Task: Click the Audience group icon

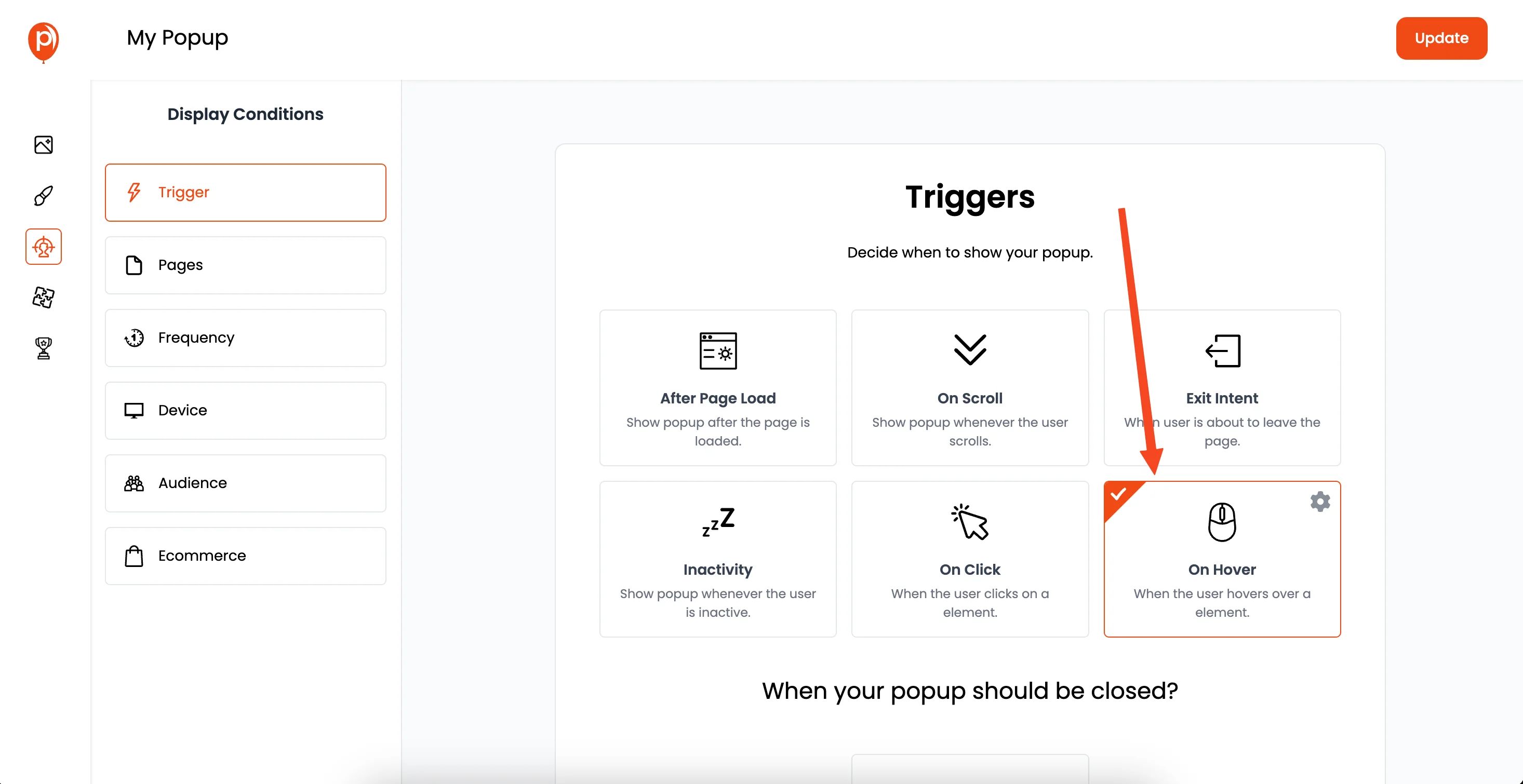Action: [x=134, y=482]
